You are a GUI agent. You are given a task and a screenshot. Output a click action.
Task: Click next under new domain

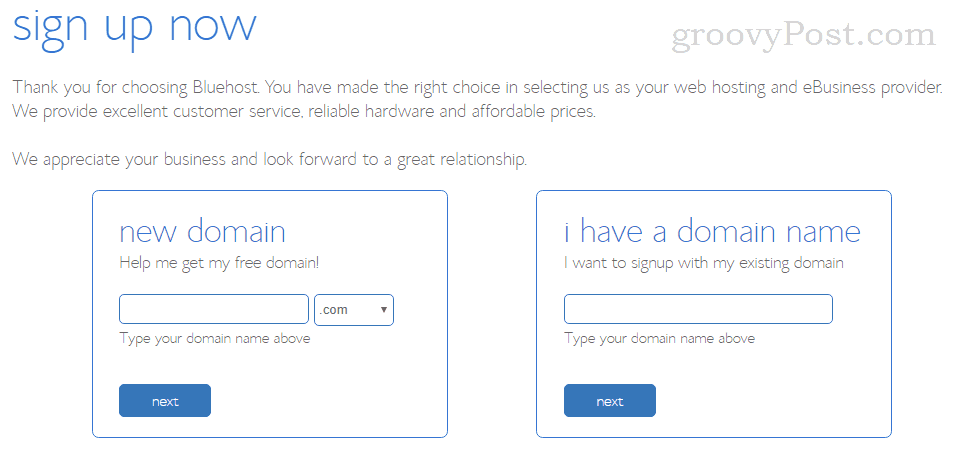point(165,401)
